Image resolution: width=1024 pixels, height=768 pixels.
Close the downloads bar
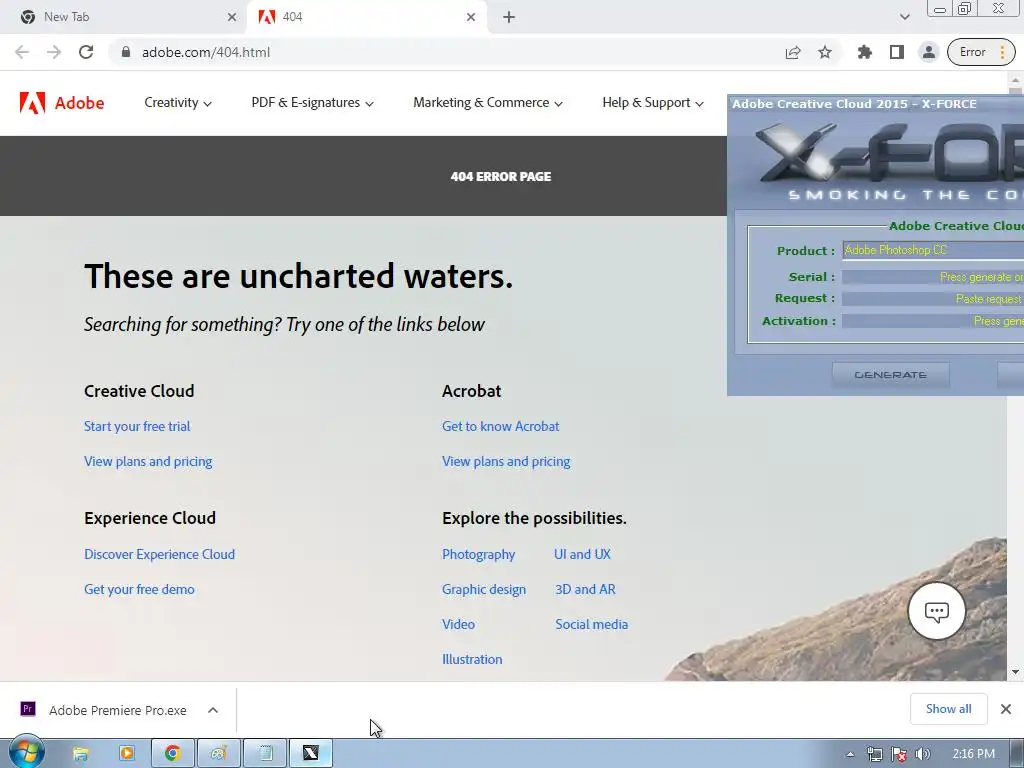click(x=1006, y=709)
